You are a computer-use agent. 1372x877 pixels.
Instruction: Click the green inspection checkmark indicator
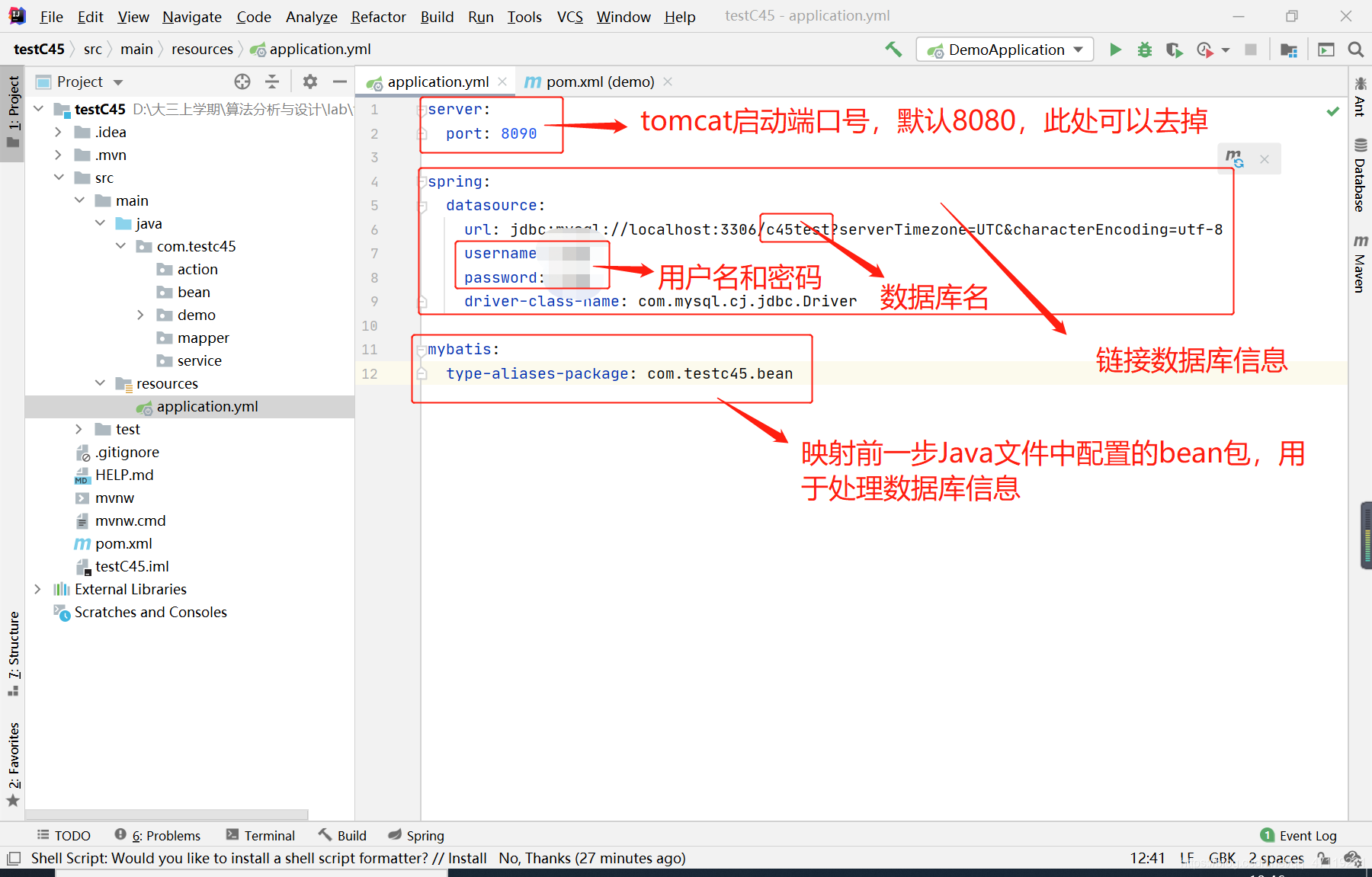pos(1333,111)
